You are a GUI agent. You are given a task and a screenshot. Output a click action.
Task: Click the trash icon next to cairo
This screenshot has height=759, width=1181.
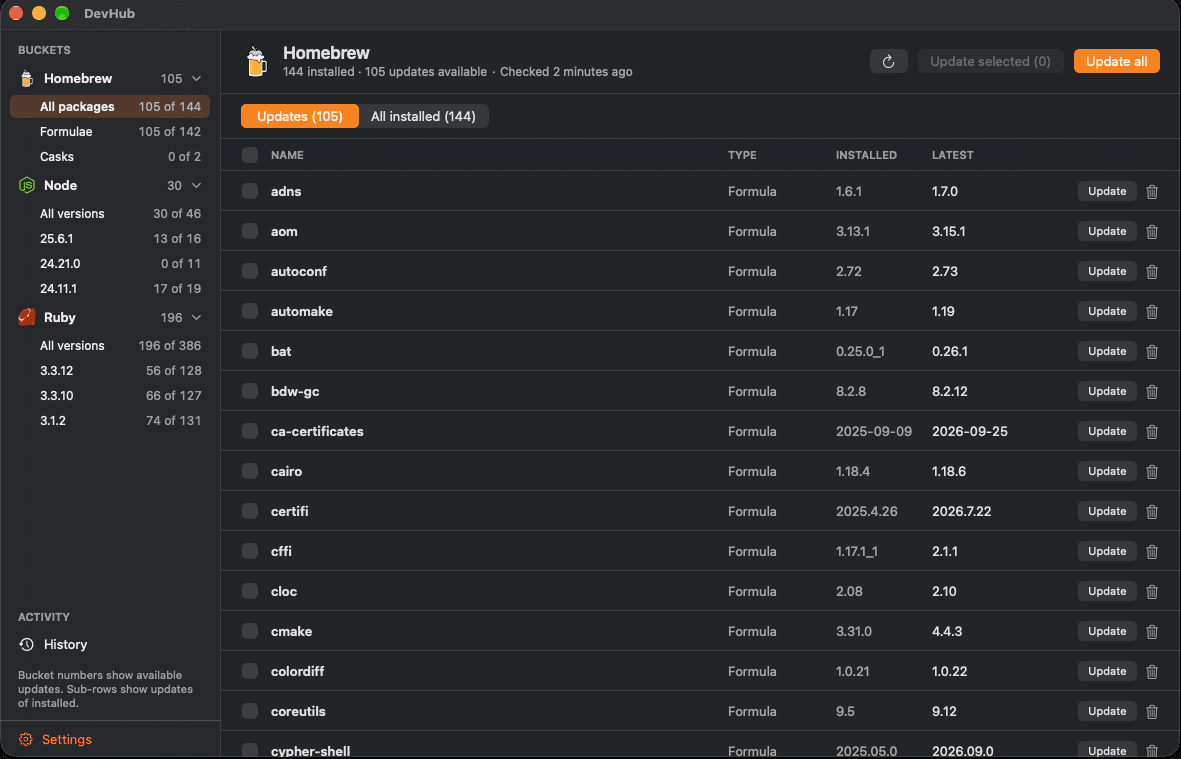(1152, 471)
